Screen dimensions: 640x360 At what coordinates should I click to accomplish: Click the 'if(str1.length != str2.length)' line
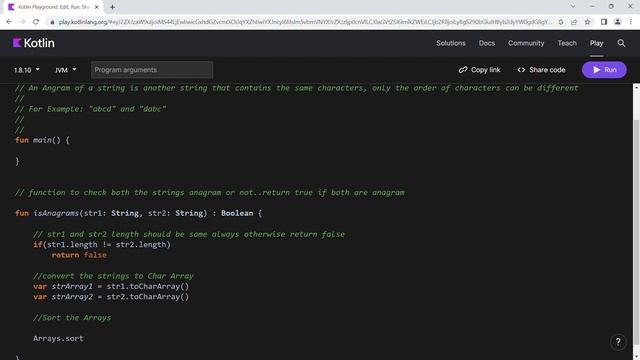(102, 244)
